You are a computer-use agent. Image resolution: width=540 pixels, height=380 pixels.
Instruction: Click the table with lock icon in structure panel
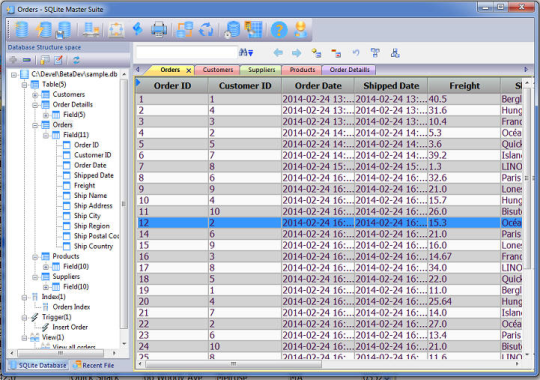point(45,60)
